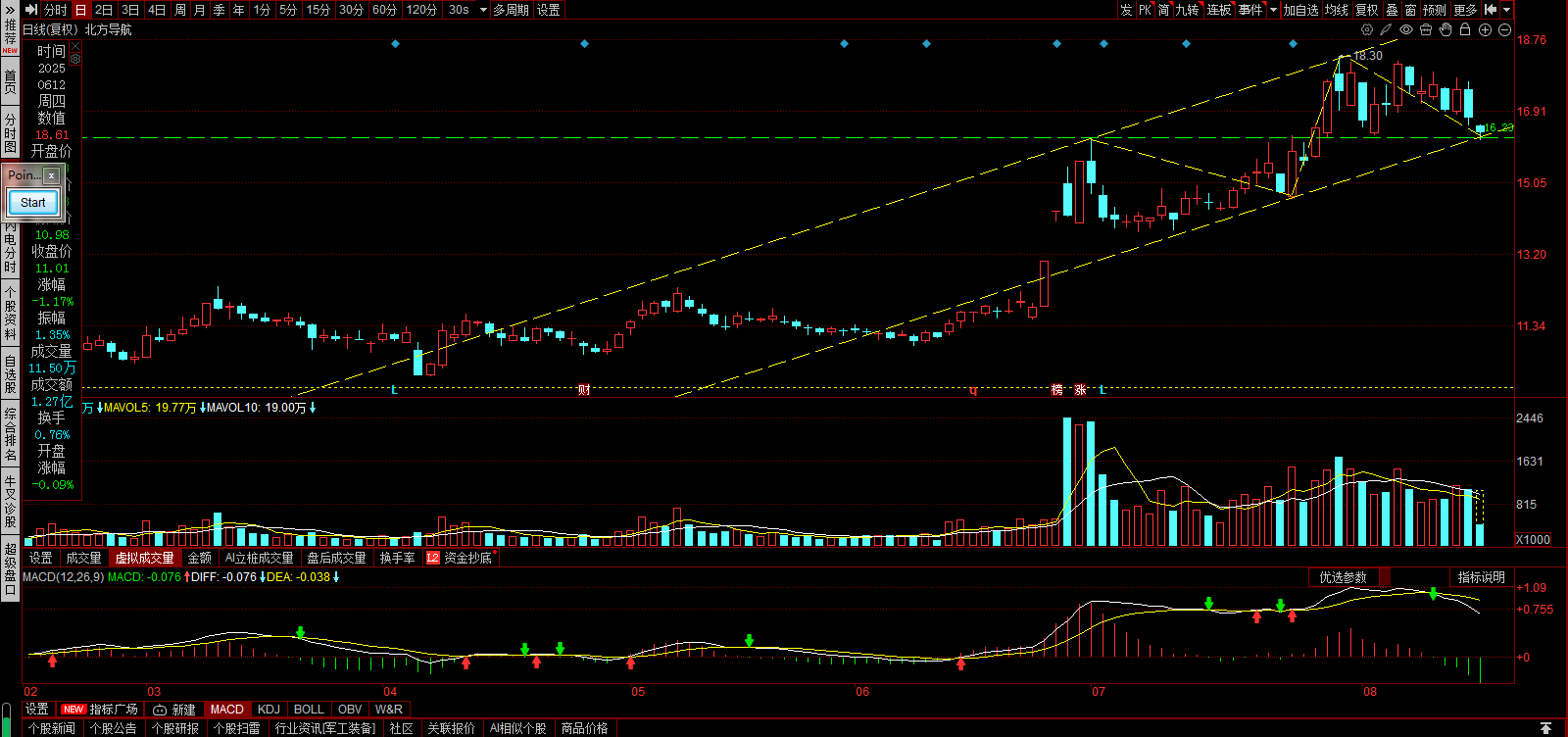Click 加自选 add to watchlist
The width and height of the screenshot is (1568, 737).
[x=1300, y=10]
